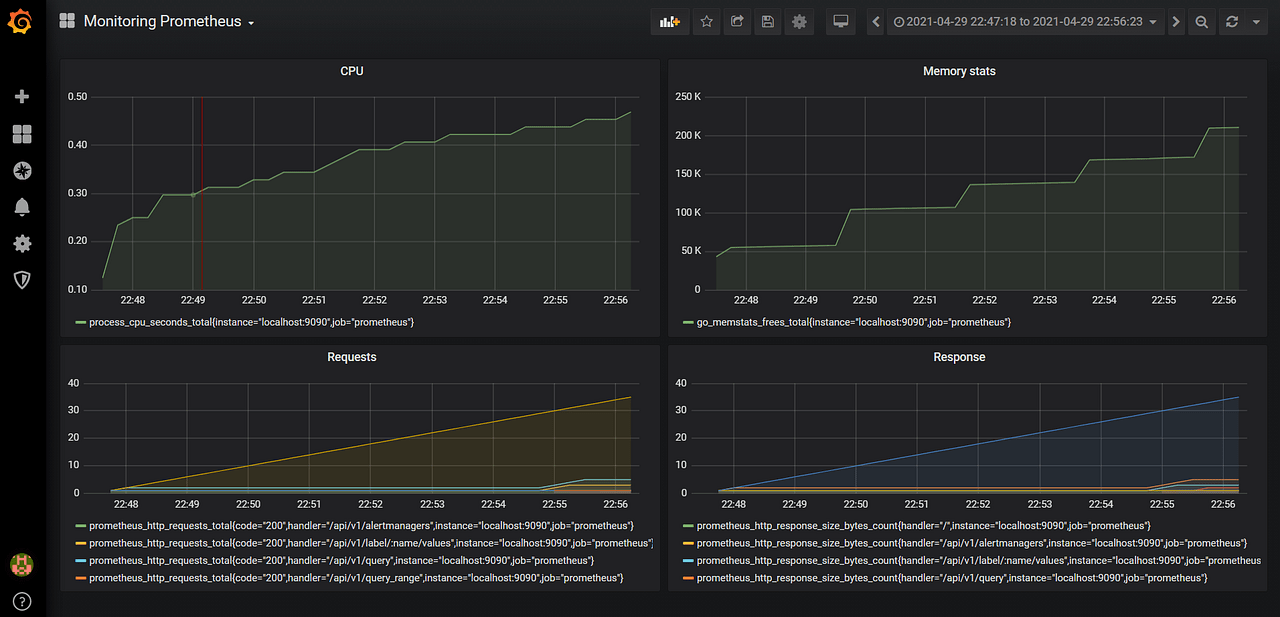The image size is (1280, 617).
Task: Save the dashboard using floppy icon
Action: (x=768, y=21)
